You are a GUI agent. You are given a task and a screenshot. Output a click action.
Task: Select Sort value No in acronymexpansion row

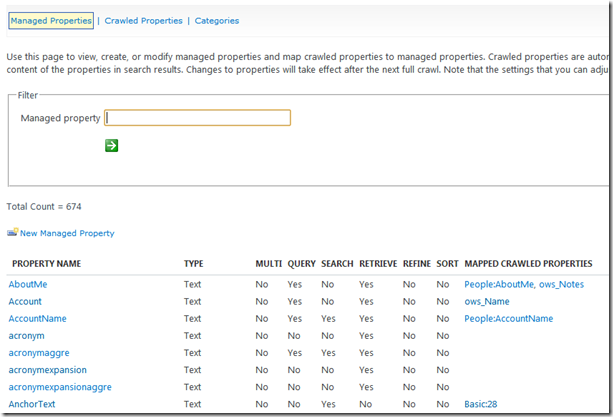(443, 370)
